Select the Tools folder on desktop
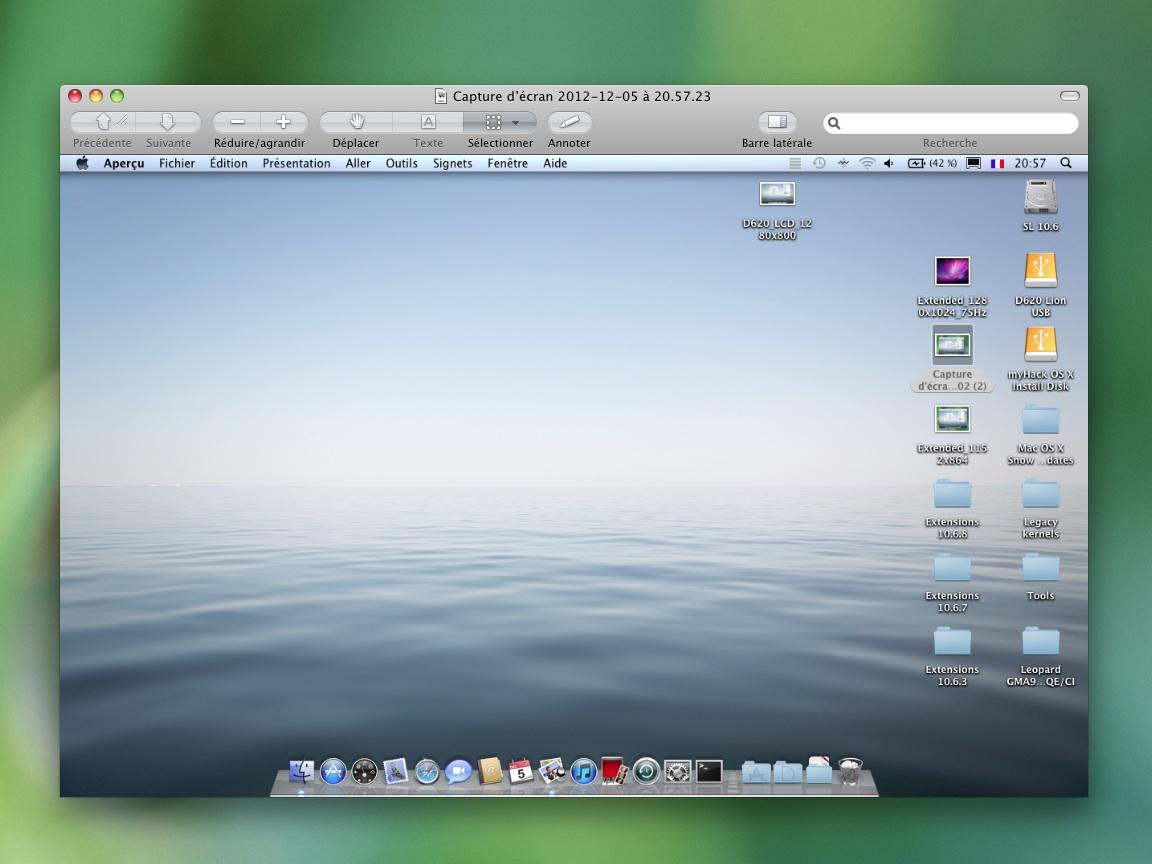This screenshot has width=1152, height=864. click(1040, 568)
